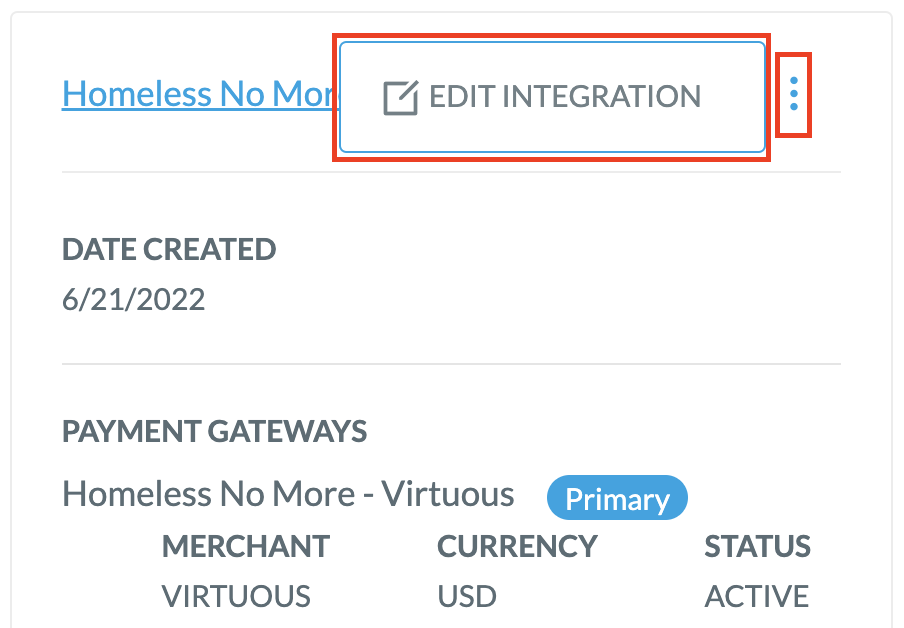Select the Homeless No More - Virtuous gateway
The width and height of the screenshot is (904, 628).
288,494
